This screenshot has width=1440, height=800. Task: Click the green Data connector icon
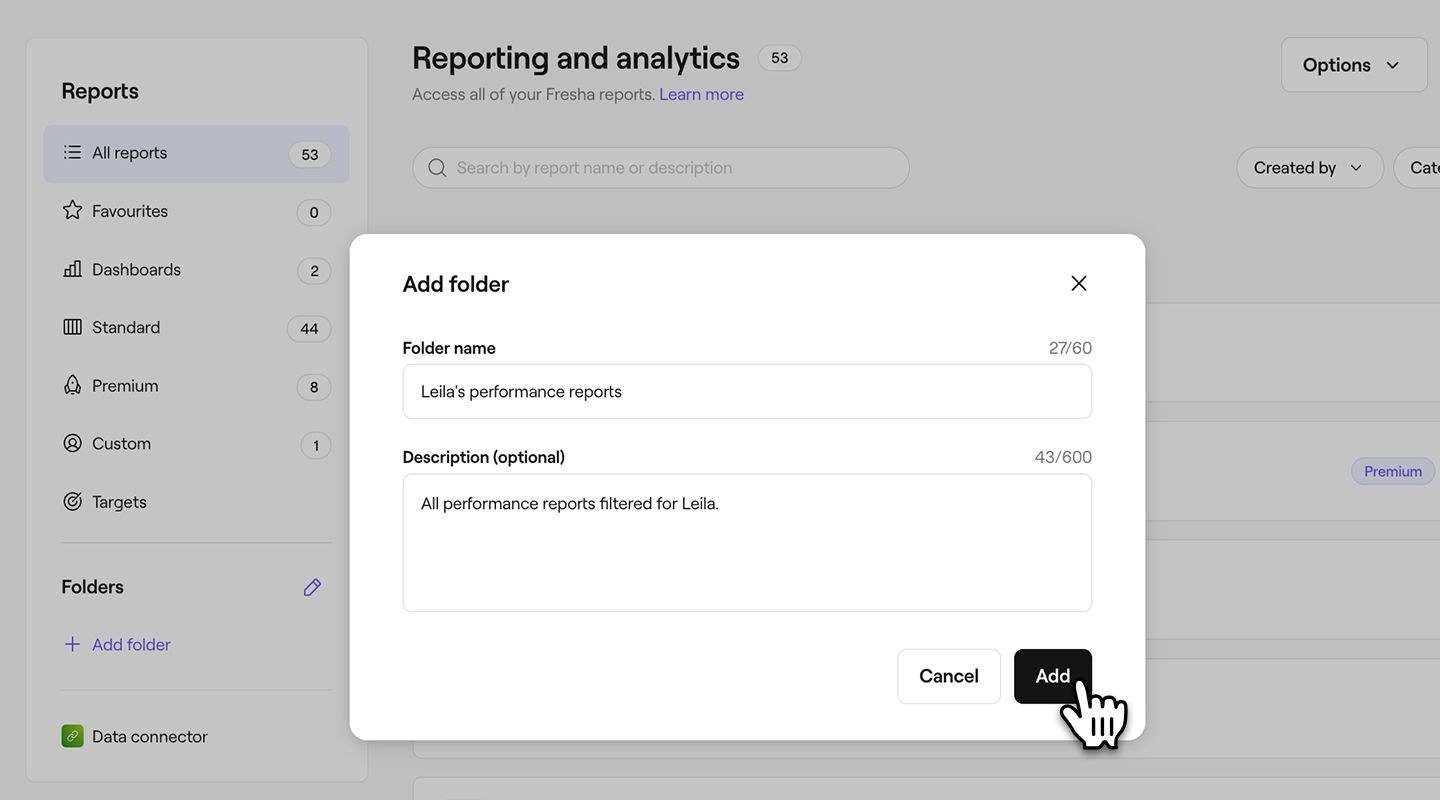[x=72, y=737]
